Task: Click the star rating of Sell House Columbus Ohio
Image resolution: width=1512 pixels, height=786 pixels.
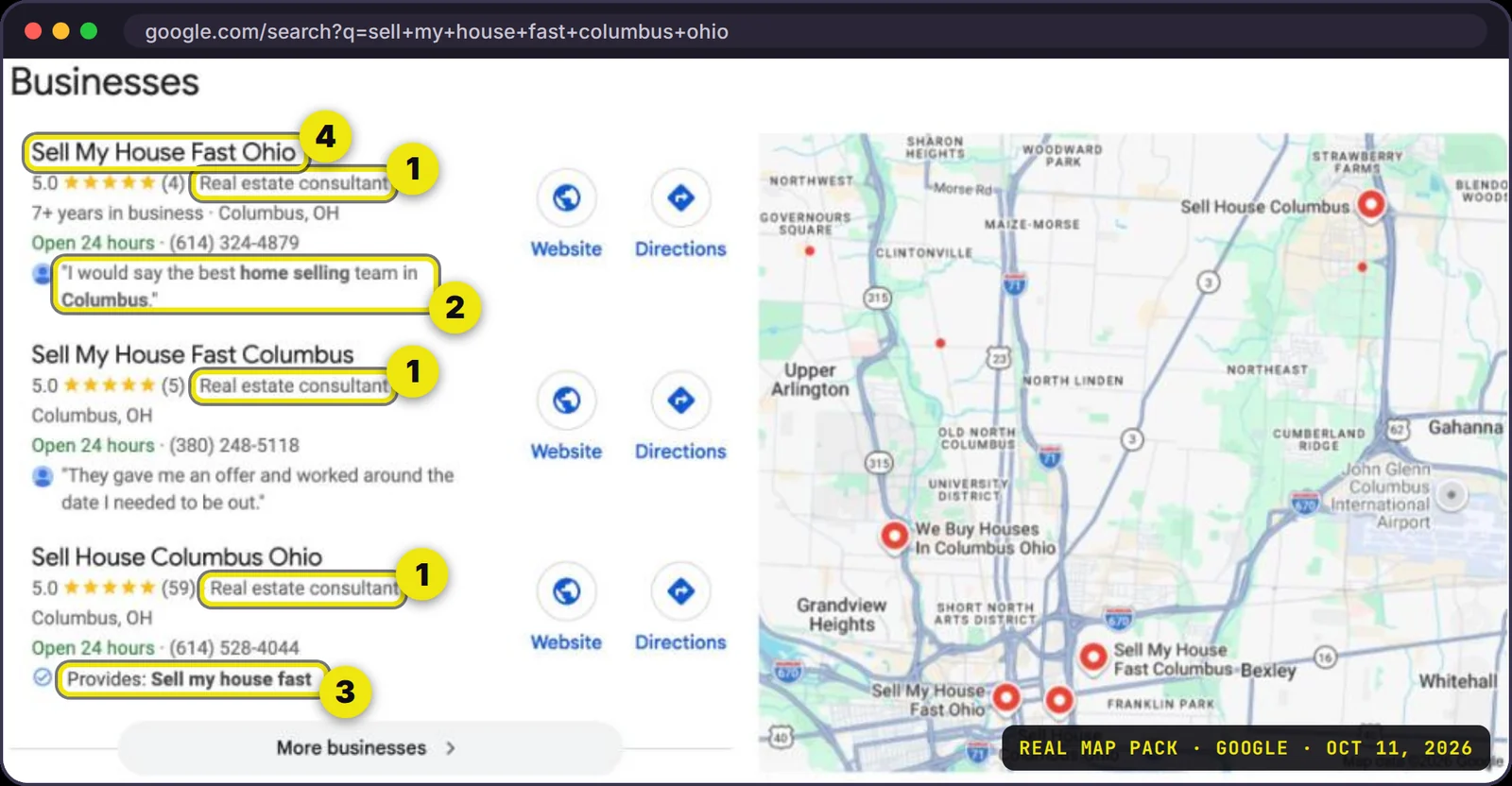Action: coord(110,588)
